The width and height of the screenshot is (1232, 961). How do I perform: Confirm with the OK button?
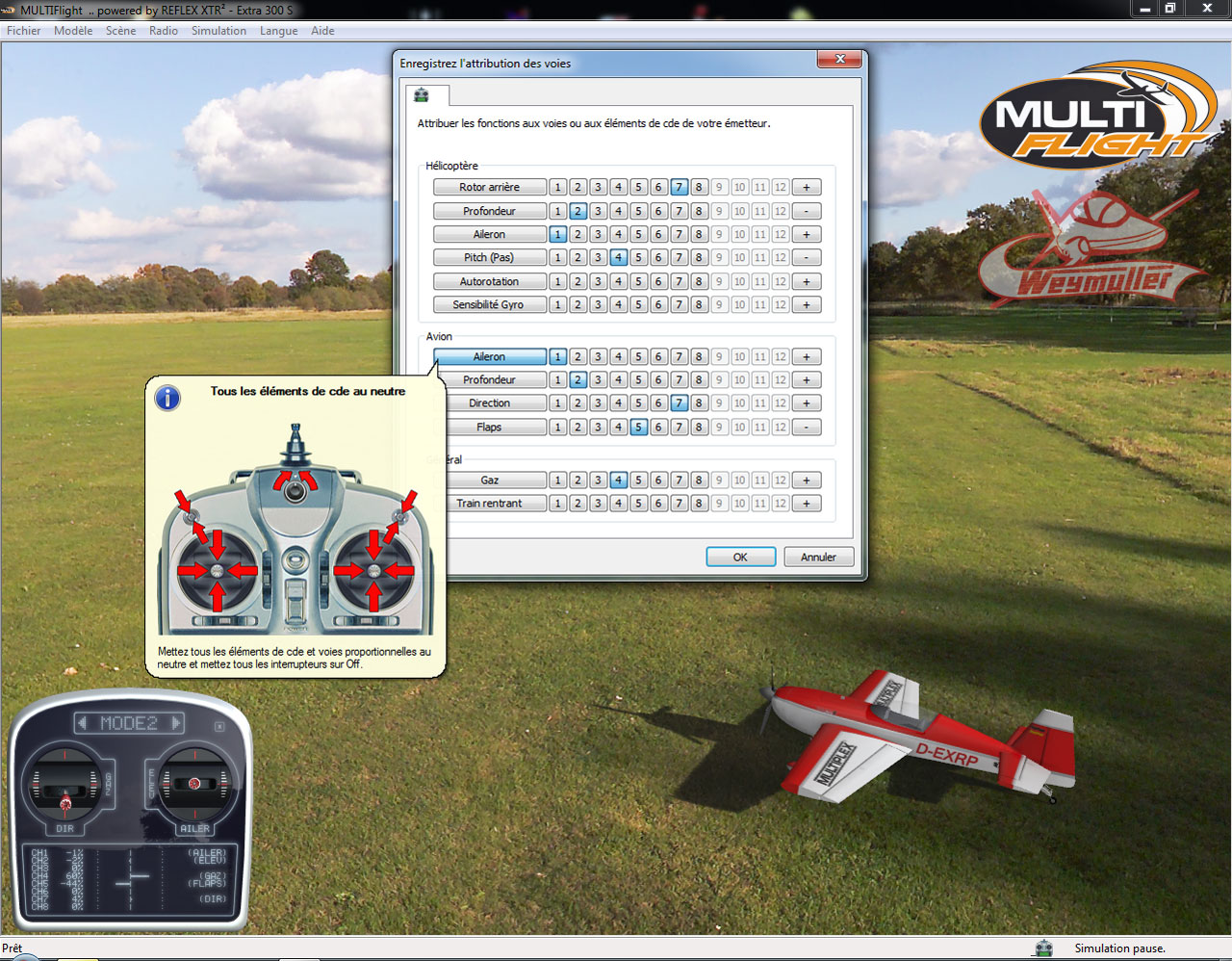click(x=740, y=557)
